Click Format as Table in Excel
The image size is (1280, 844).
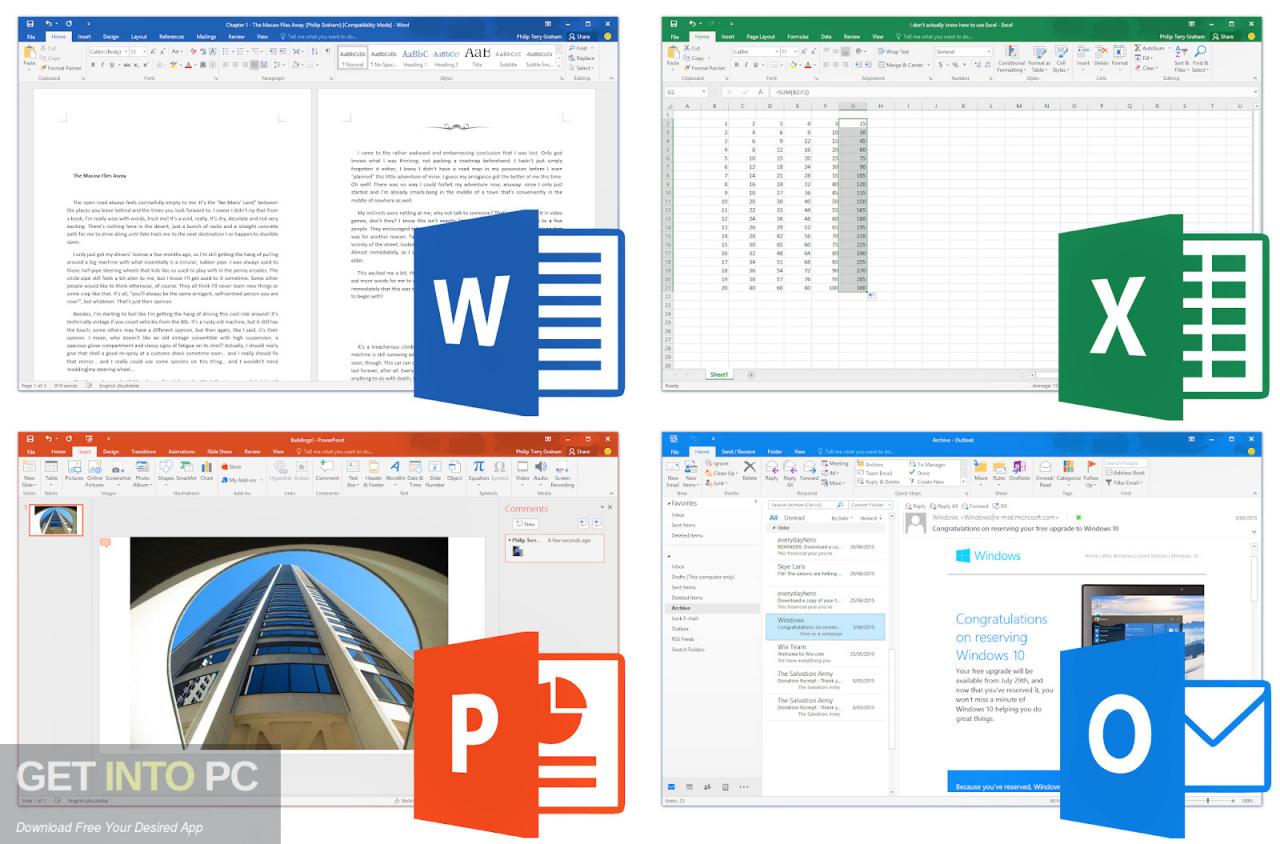1039,59
